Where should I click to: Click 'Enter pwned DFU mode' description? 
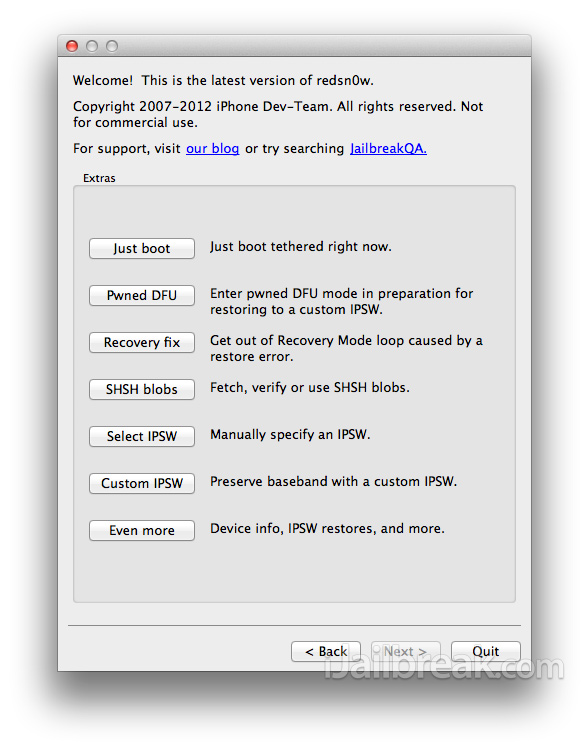point(342,301)
